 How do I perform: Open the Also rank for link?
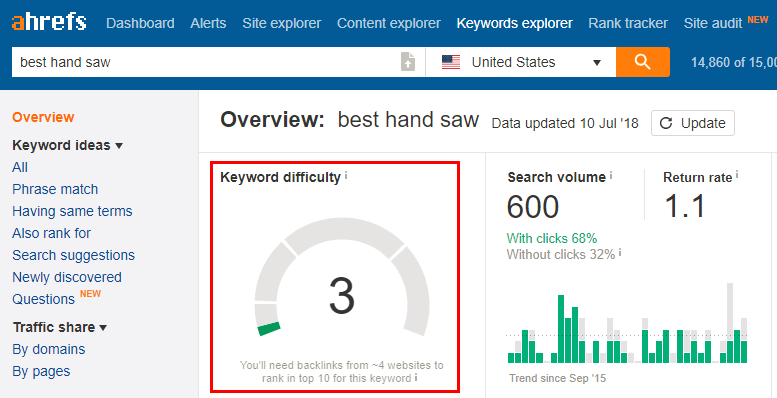click(x=52, y=233)
